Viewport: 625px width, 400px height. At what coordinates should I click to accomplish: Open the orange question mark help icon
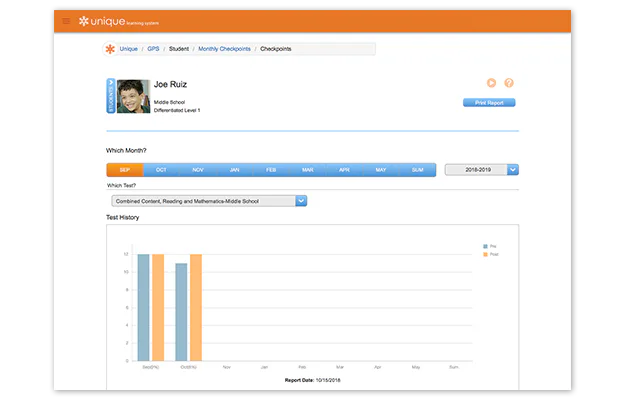coord(509,83)
